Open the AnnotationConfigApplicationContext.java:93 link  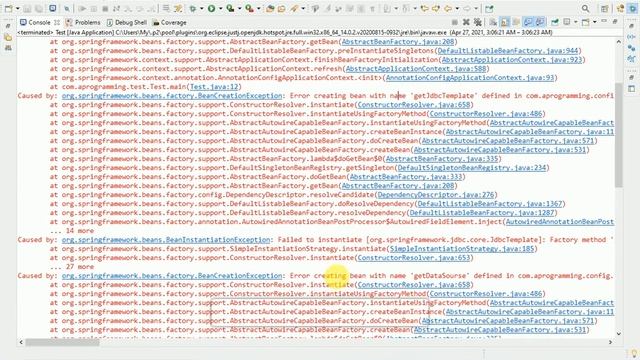tap(470, 78)
